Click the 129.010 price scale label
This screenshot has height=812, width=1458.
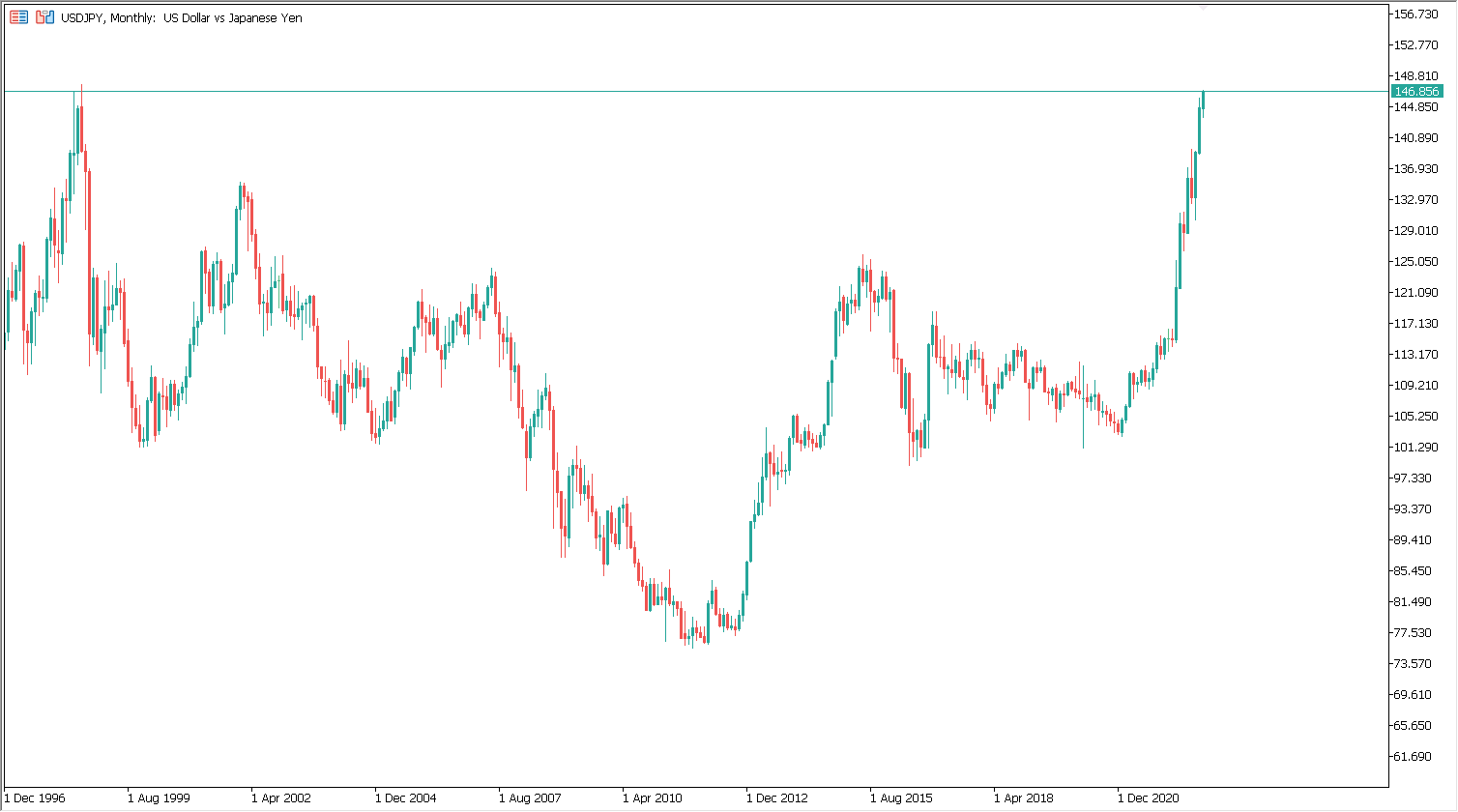click(1417, 230)
